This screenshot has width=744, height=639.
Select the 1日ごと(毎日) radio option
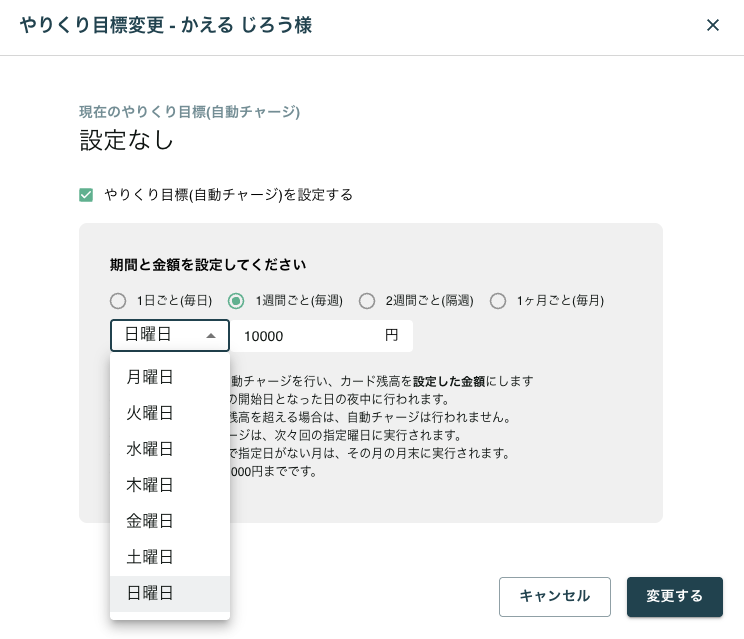coord(118,300)
